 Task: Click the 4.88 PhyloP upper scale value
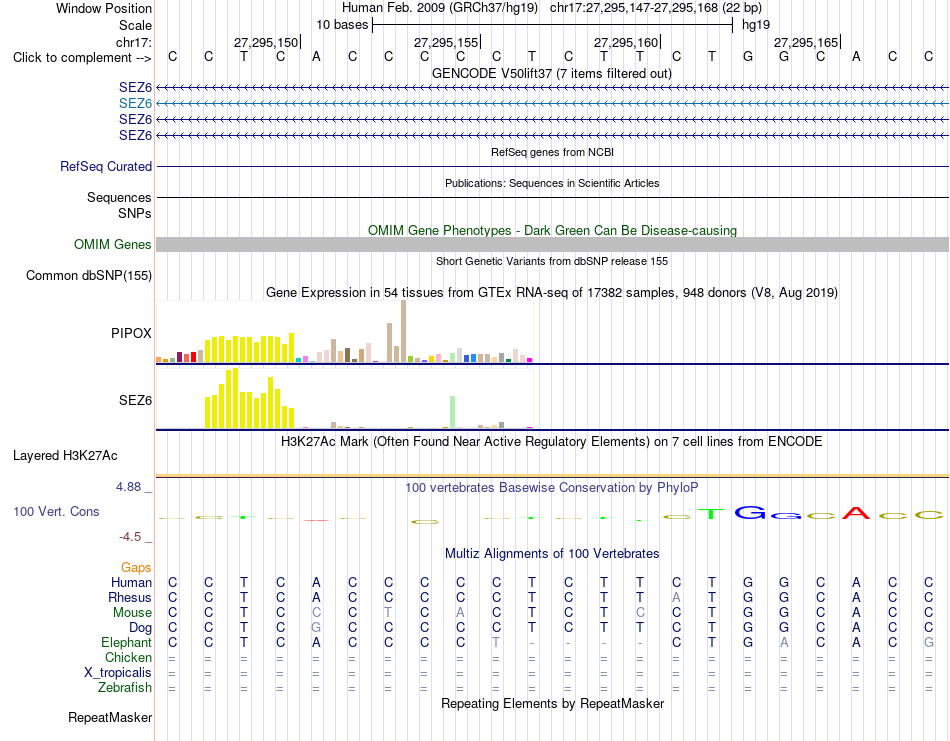(128, 487)
